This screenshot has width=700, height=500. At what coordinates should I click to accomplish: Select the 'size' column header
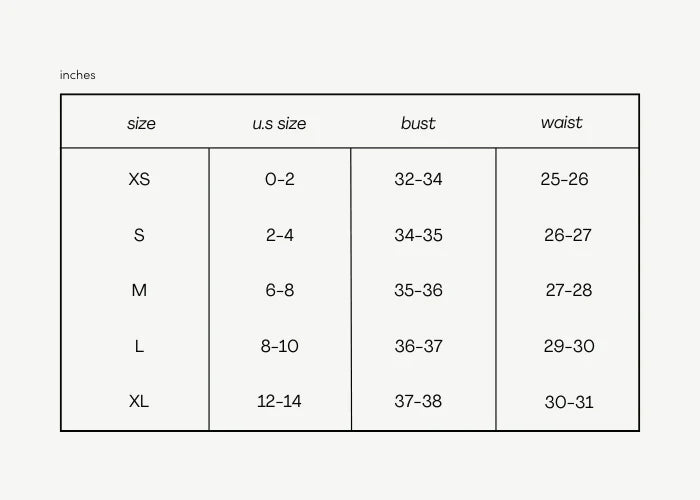tap(141, 124)
